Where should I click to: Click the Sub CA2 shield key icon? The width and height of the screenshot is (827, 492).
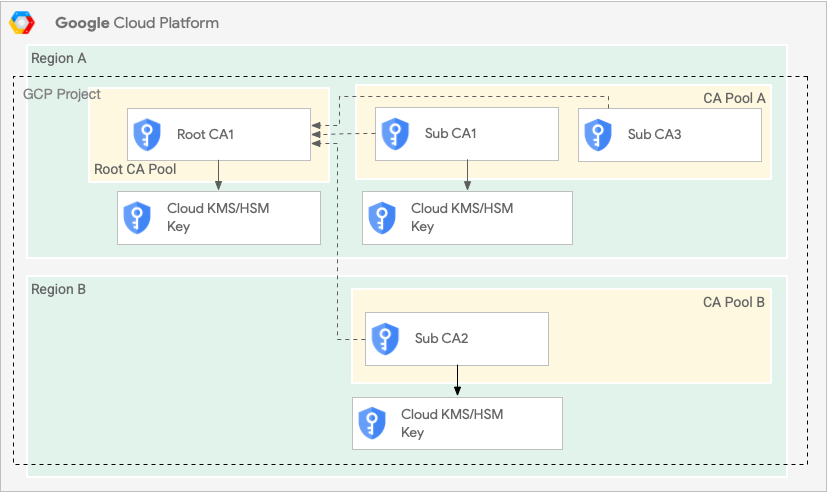click(x=384, y=339)
